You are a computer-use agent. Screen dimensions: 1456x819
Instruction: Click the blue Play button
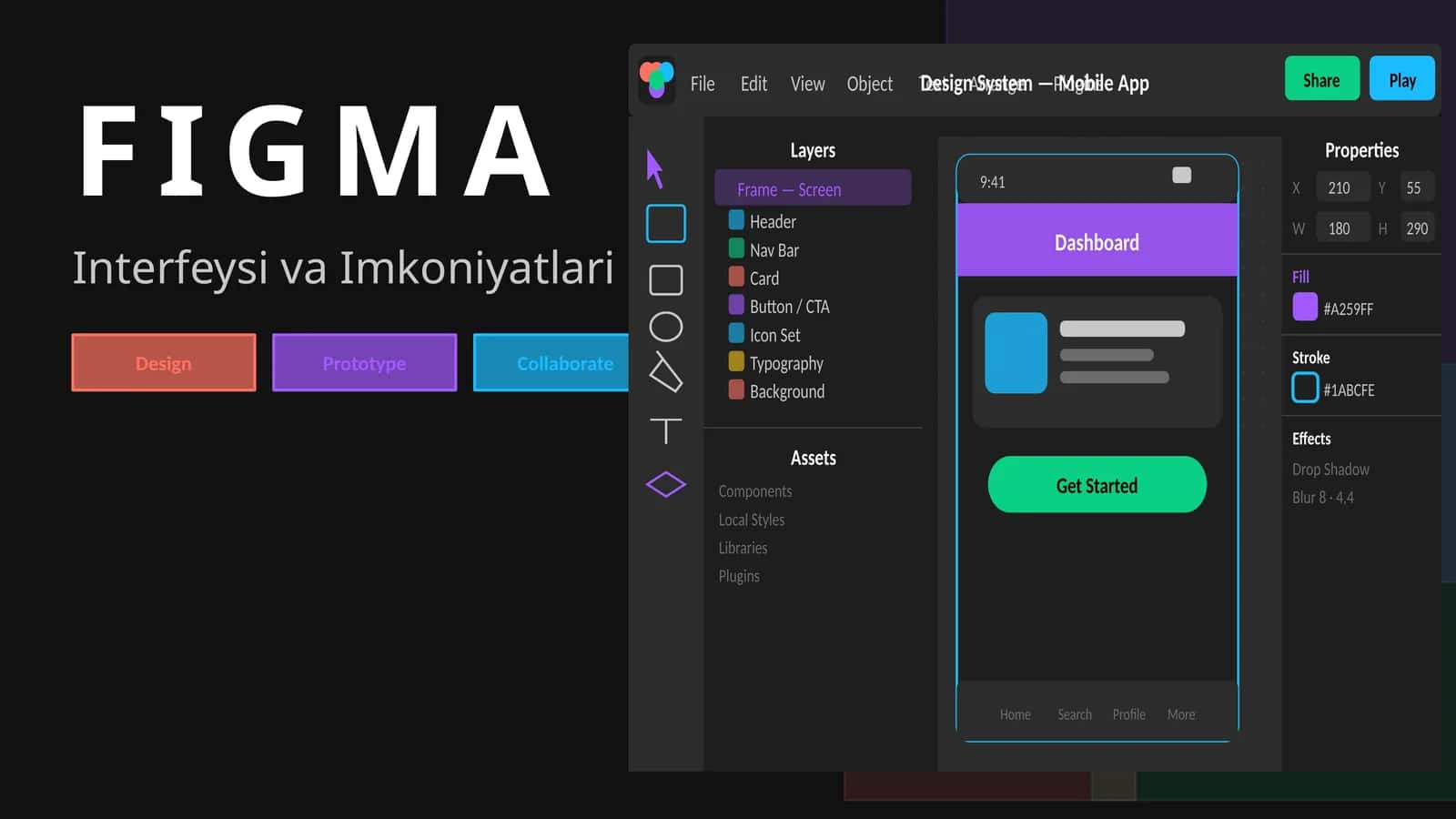coord(1402,78)
